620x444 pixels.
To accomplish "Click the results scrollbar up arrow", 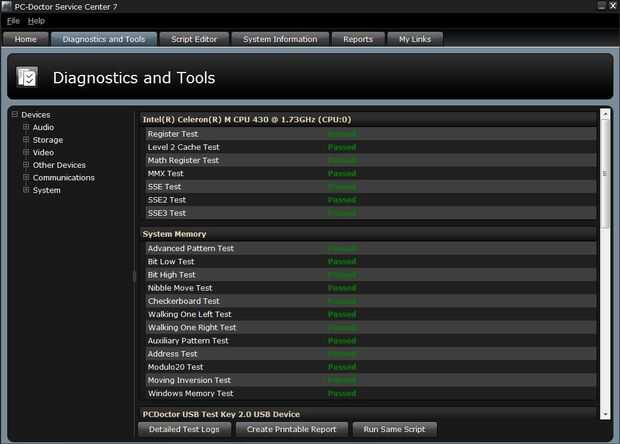I will [605, 114].
